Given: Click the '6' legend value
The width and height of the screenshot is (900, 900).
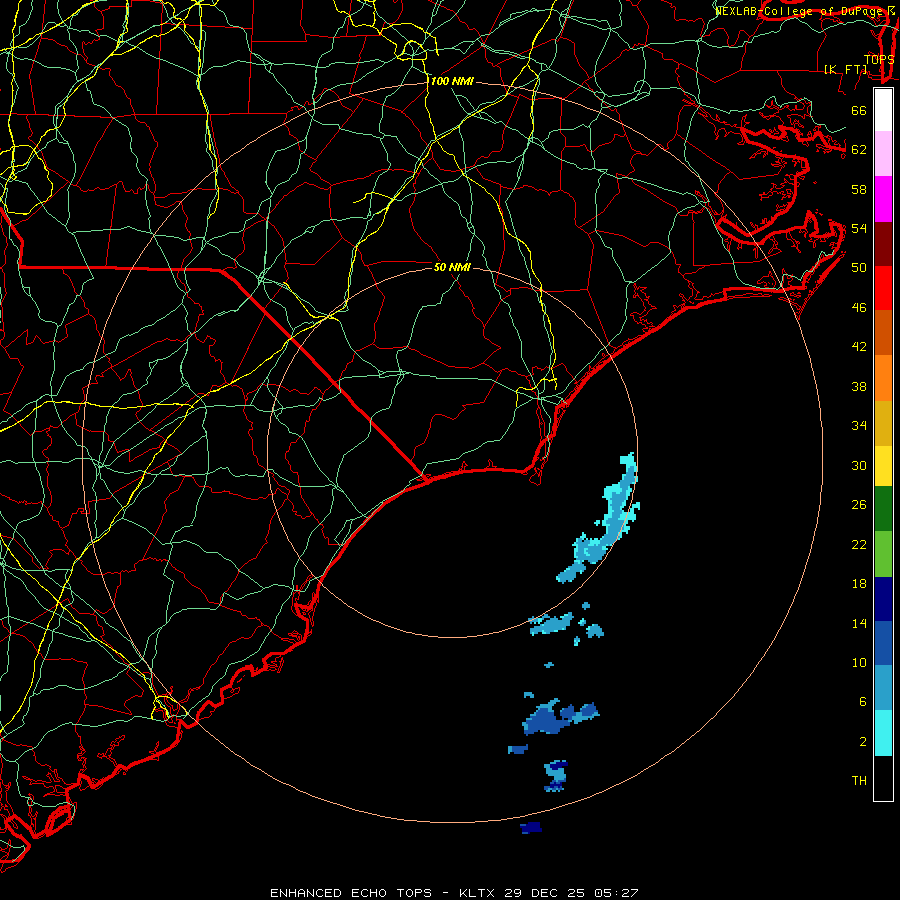Looking at the screenshot, I should pos(863,702).
